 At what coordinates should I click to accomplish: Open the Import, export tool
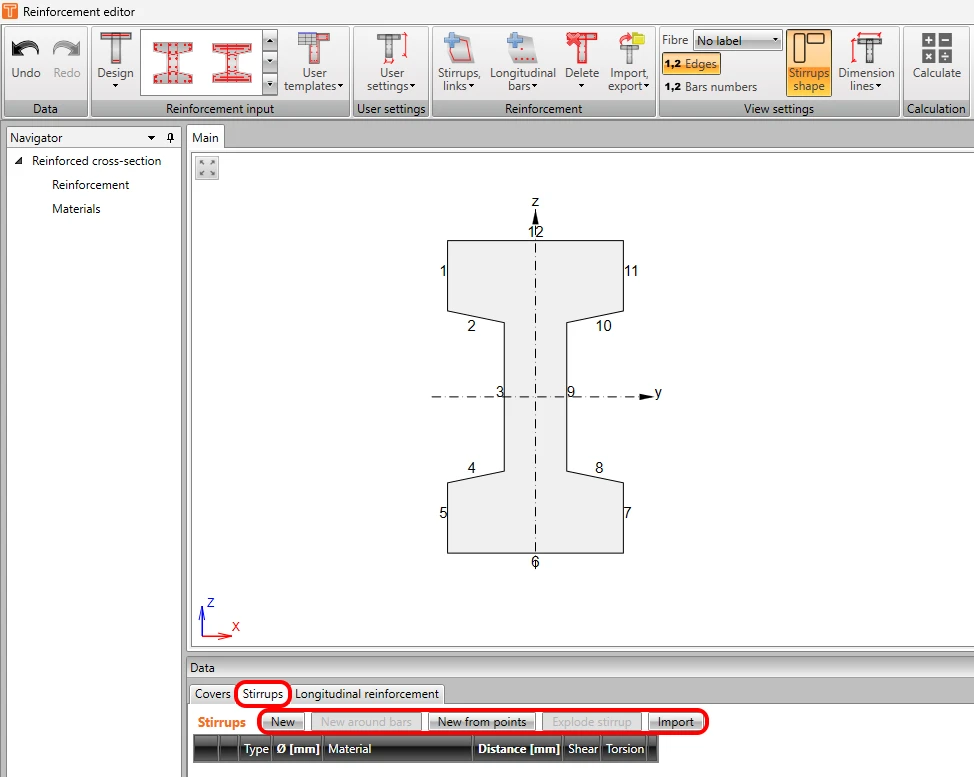point(629,62)
